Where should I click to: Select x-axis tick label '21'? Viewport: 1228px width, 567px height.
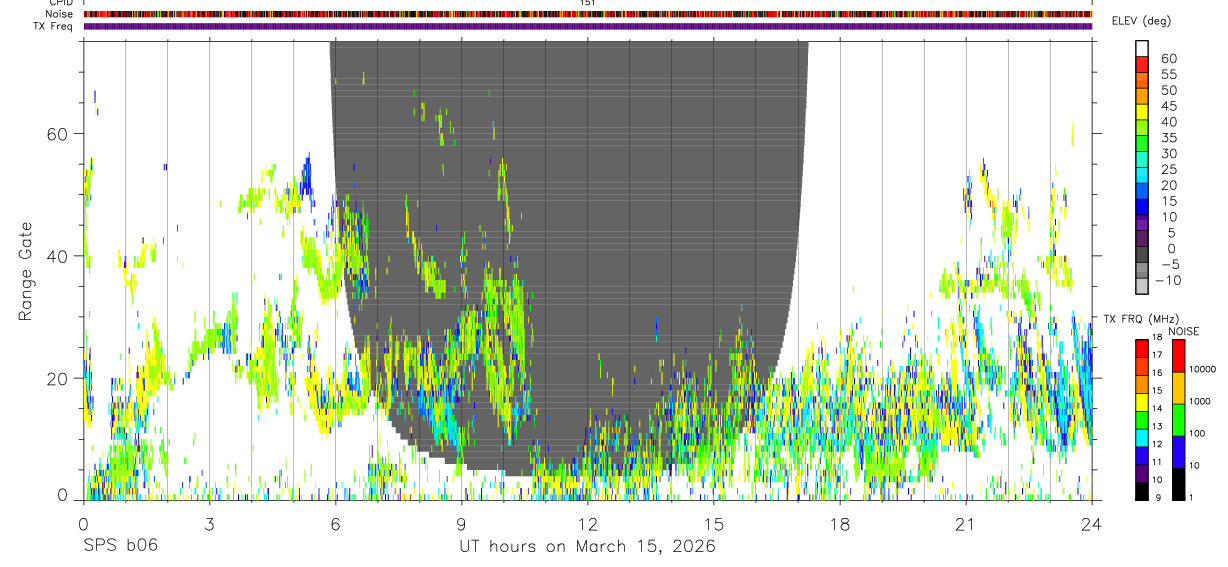tap(966, 525)
